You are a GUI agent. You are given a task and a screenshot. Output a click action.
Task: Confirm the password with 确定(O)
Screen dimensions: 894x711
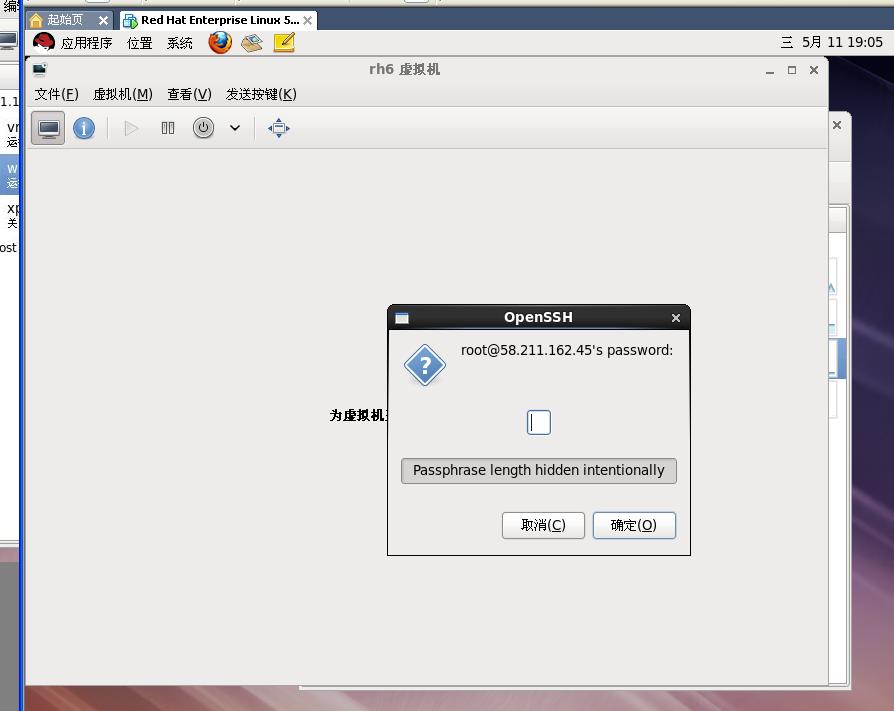pyautogui.click(x=634, y=525)
